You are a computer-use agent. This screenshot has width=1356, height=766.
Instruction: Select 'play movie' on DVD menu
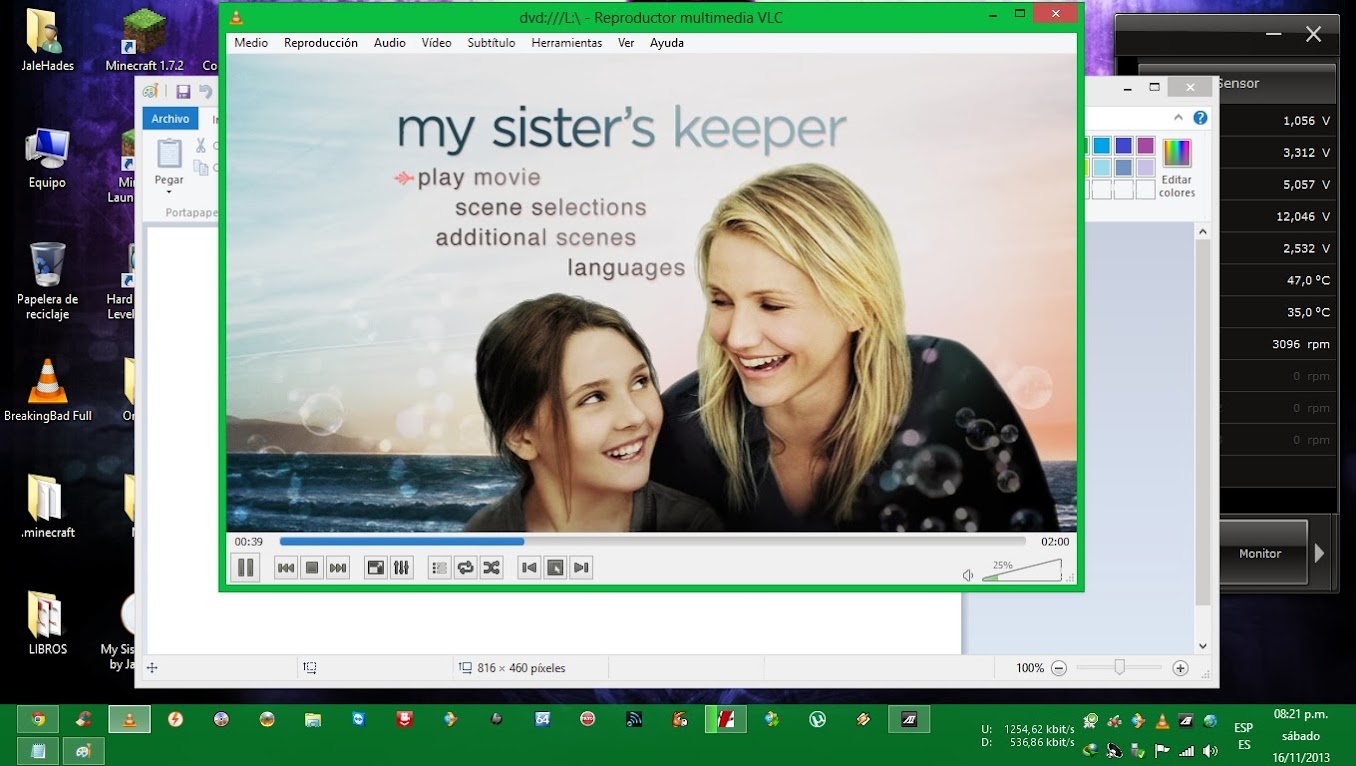[479, 178]
